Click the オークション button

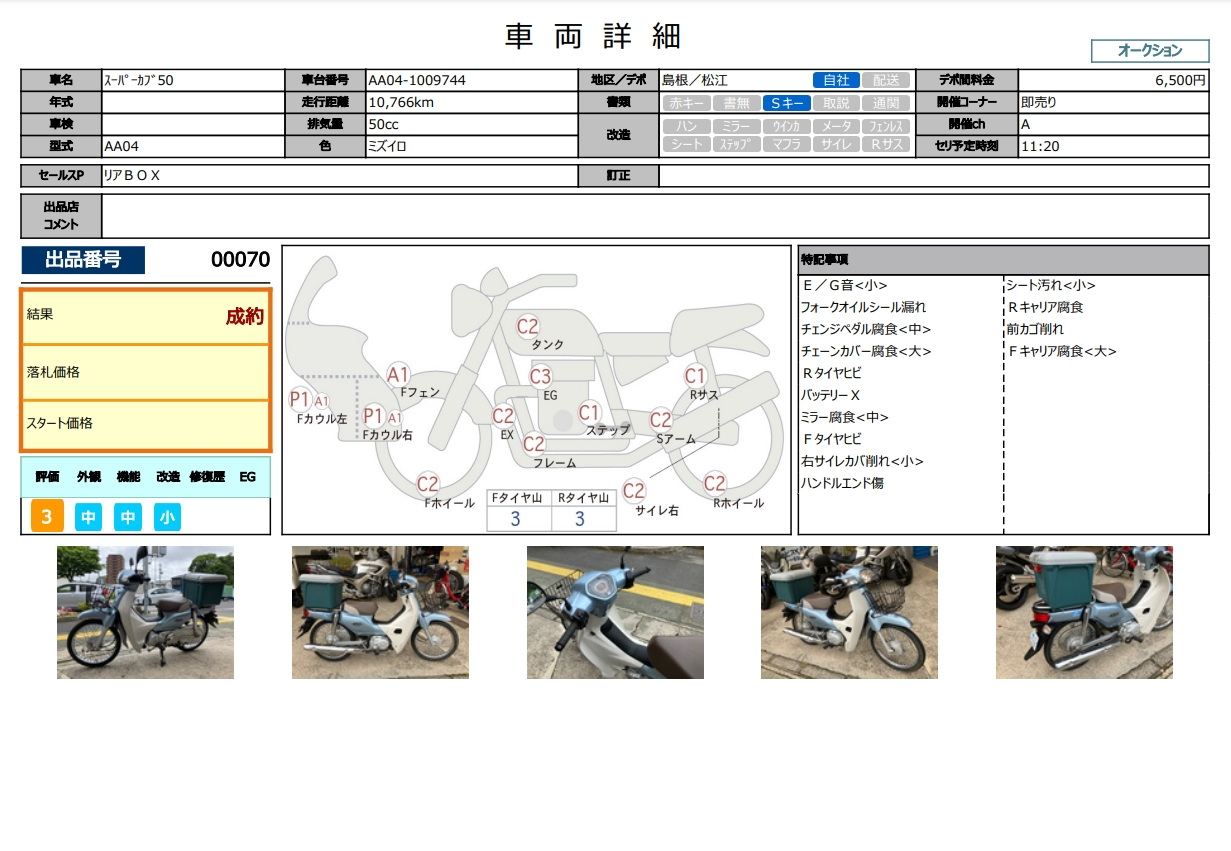(1149, 51)
